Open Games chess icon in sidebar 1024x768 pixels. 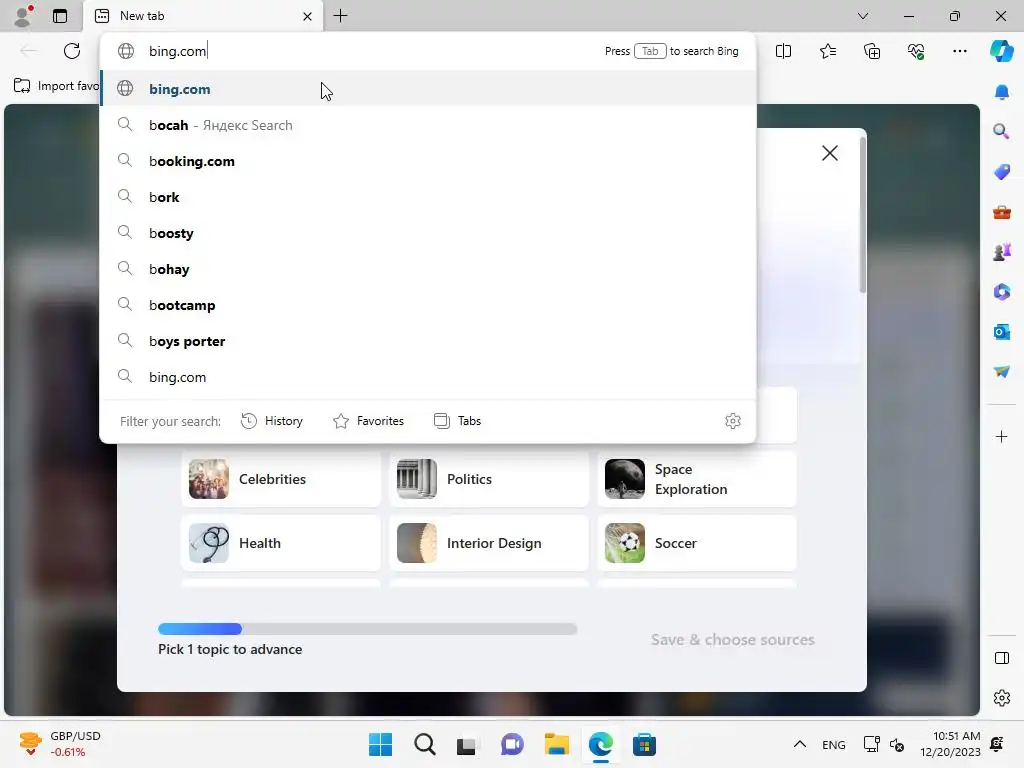pyautogui.click(x=1002, y=251)
